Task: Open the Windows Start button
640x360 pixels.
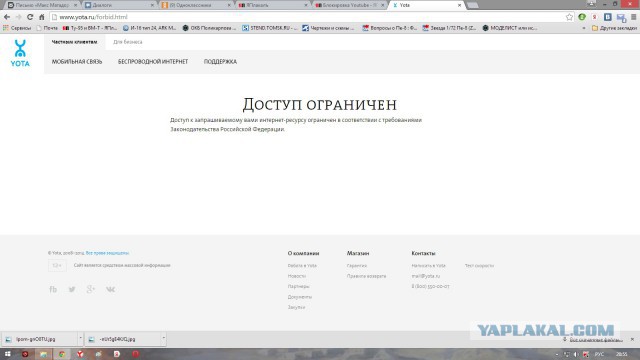Action: tap(7, 354)
